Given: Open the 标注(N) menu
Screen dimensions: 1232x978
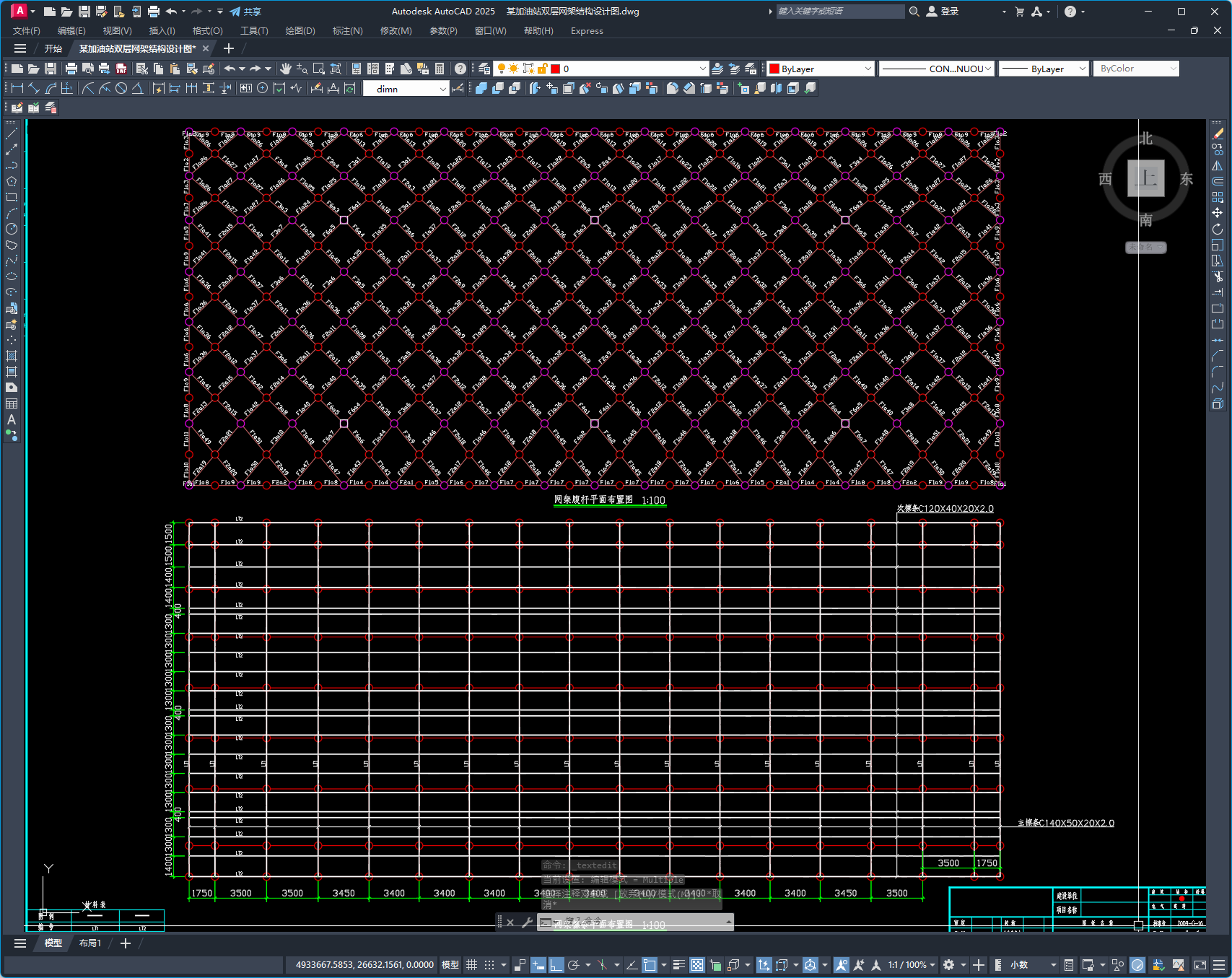Looking at the screenshot, I should [x=347, y=31].
